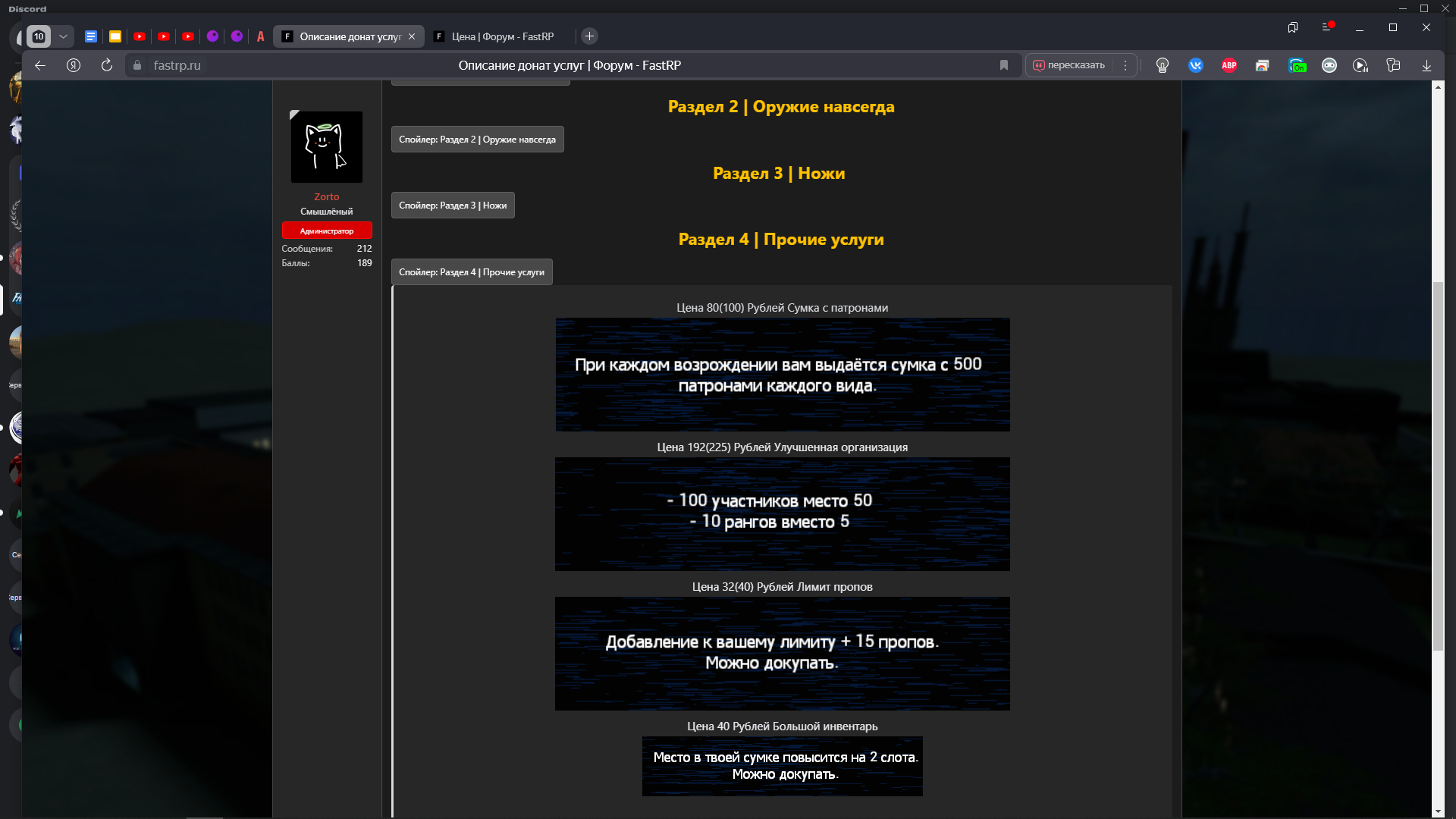Open the inventory 2 слота image
Viewport: 1456px width, 819px height.
pos(783,766)
